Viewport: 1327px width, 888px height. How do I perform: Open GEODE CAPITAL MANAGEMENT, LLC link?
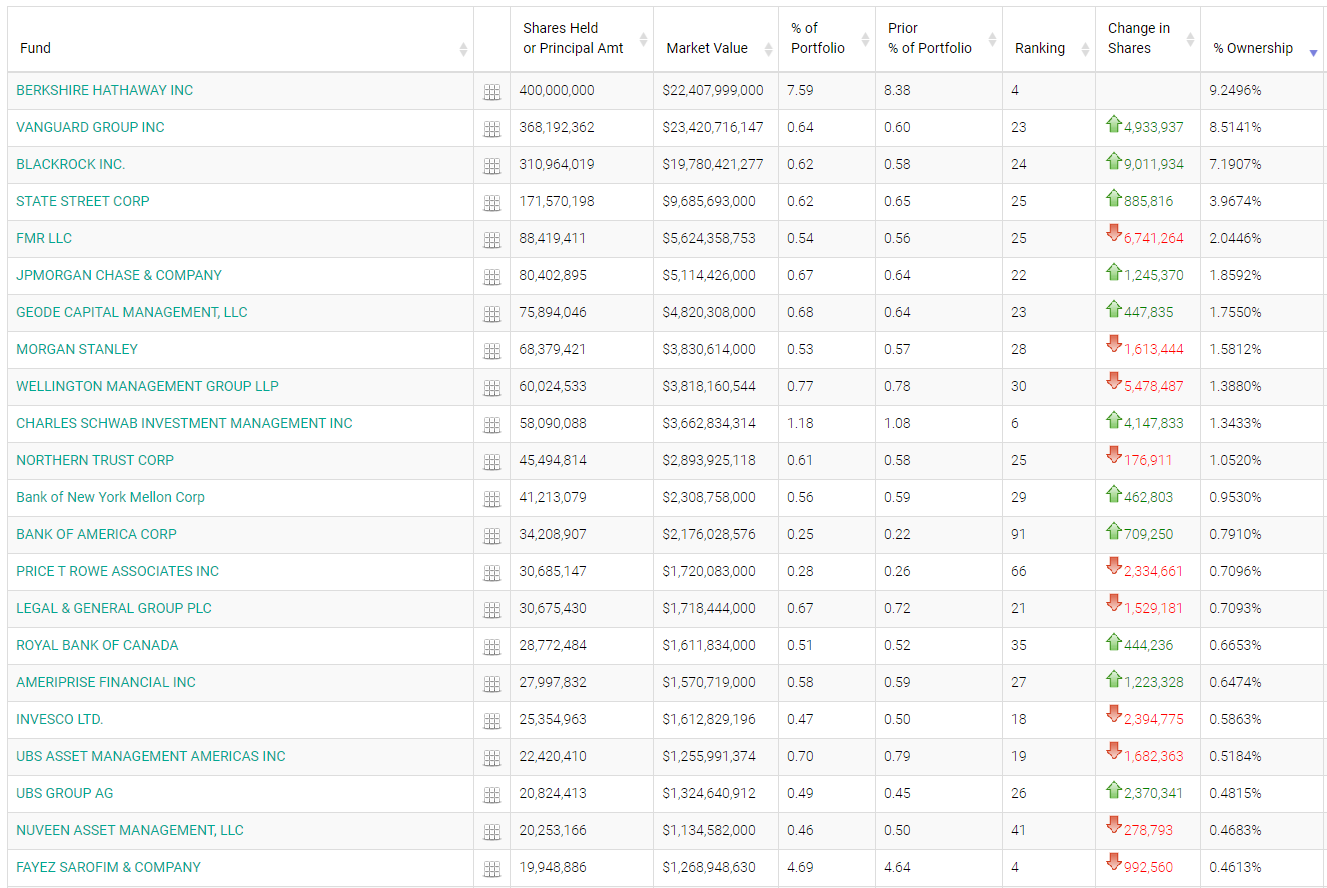point(132,312)
